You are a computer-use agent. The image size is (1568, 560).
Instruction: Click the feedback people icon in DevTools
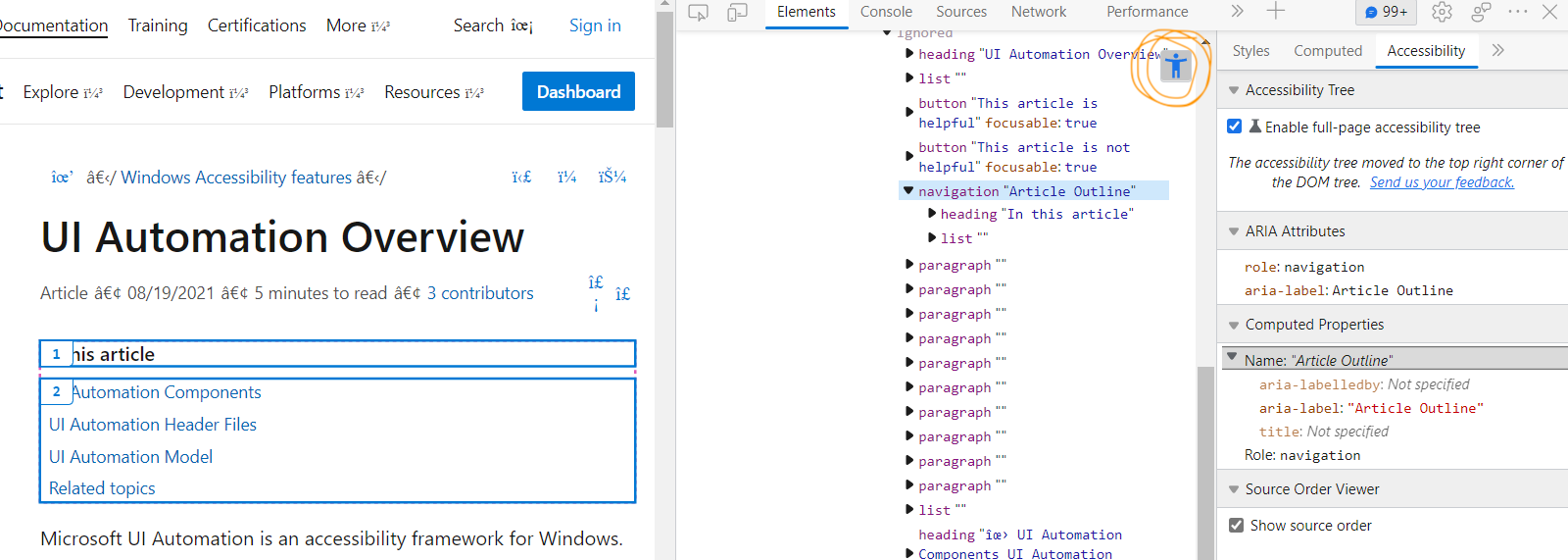1481,12
